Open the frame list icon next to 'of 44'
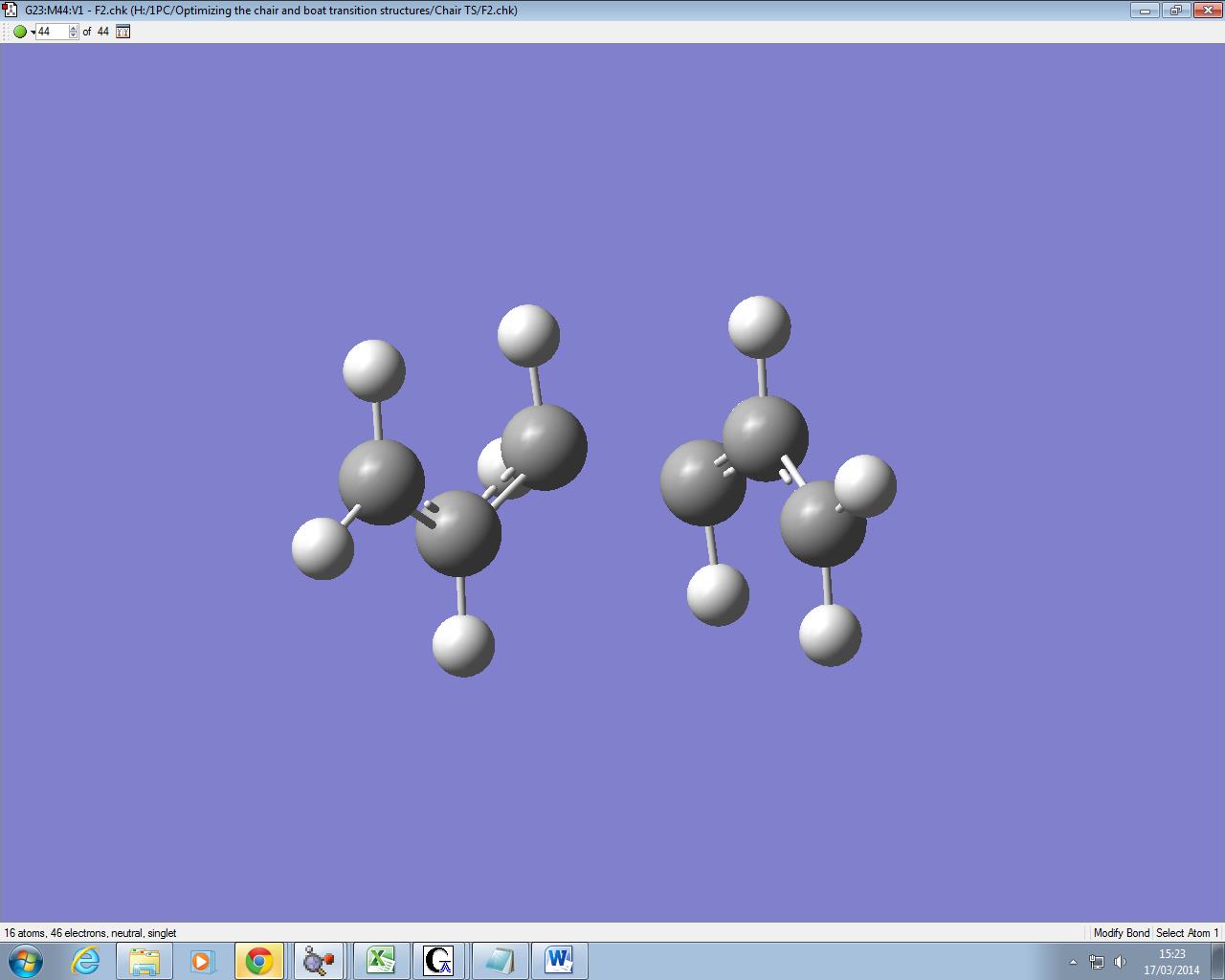 [122, 32]
